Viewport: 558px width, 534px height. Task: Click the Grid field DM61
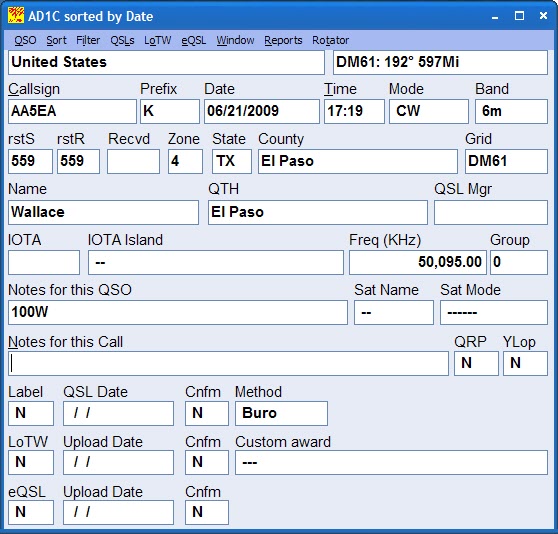(x=506, y=161)
